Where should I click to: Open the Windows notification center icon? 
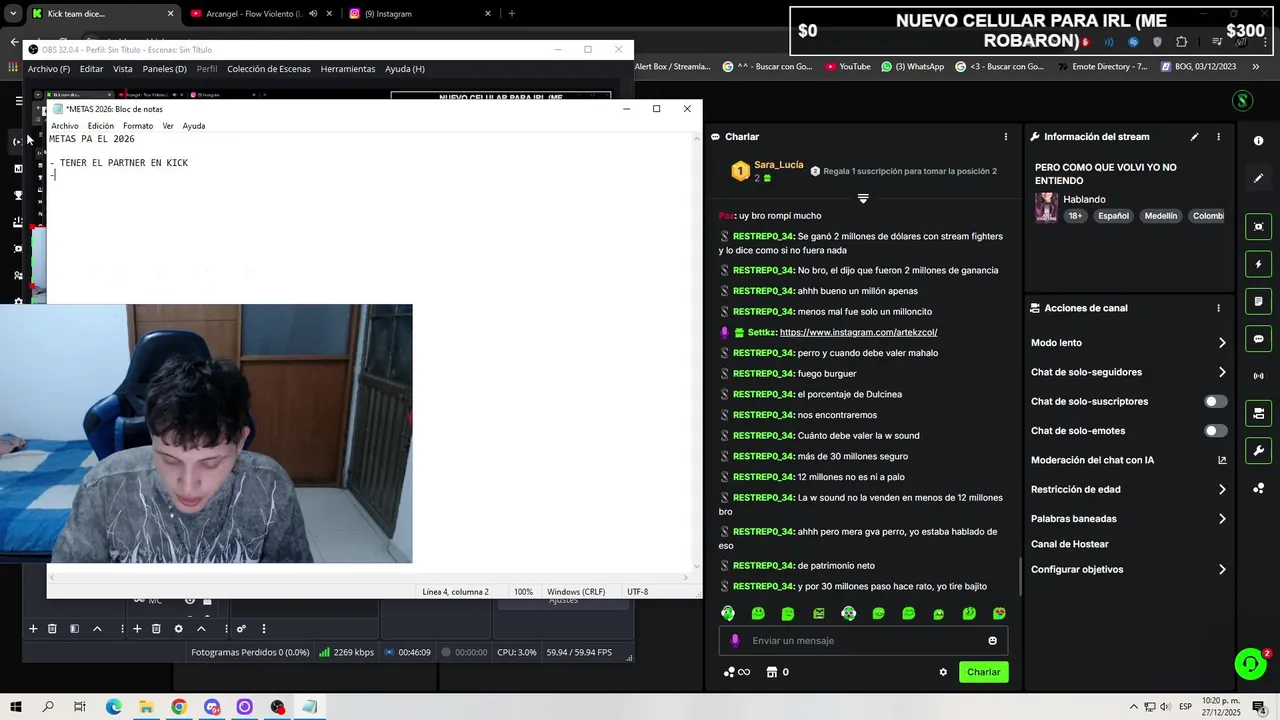pos(1259,707)
